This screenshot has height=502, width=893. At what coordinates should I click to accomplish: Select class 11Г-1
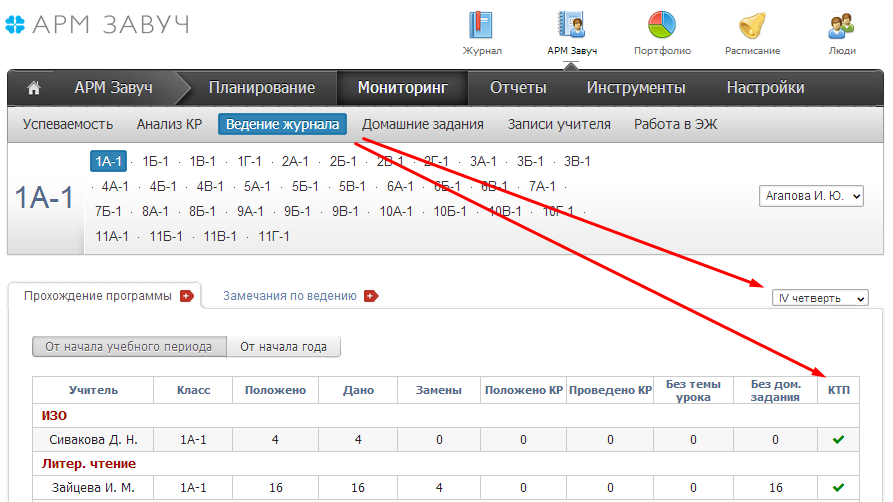pos(274,236)
